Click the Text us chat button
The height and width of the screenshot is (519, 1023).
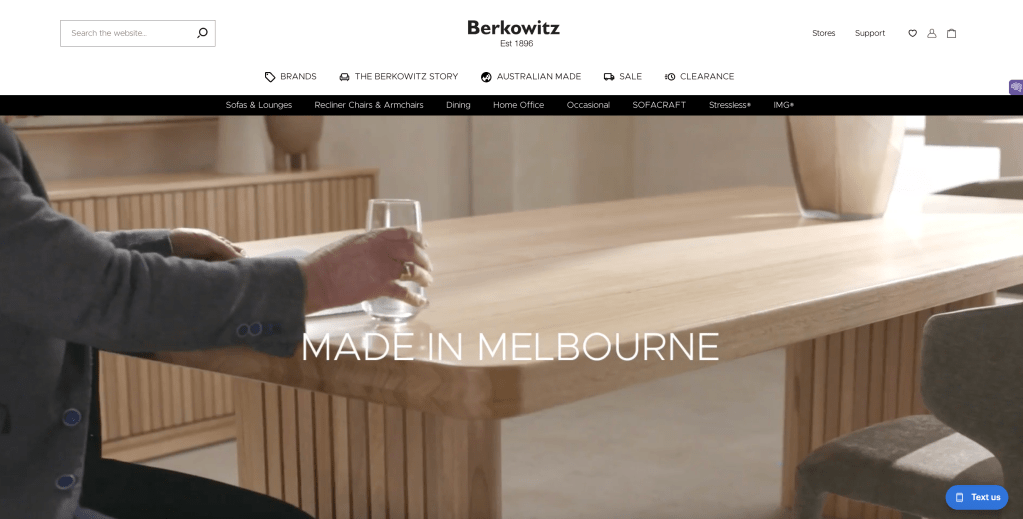pyautogui.click(x=977, y=497)
